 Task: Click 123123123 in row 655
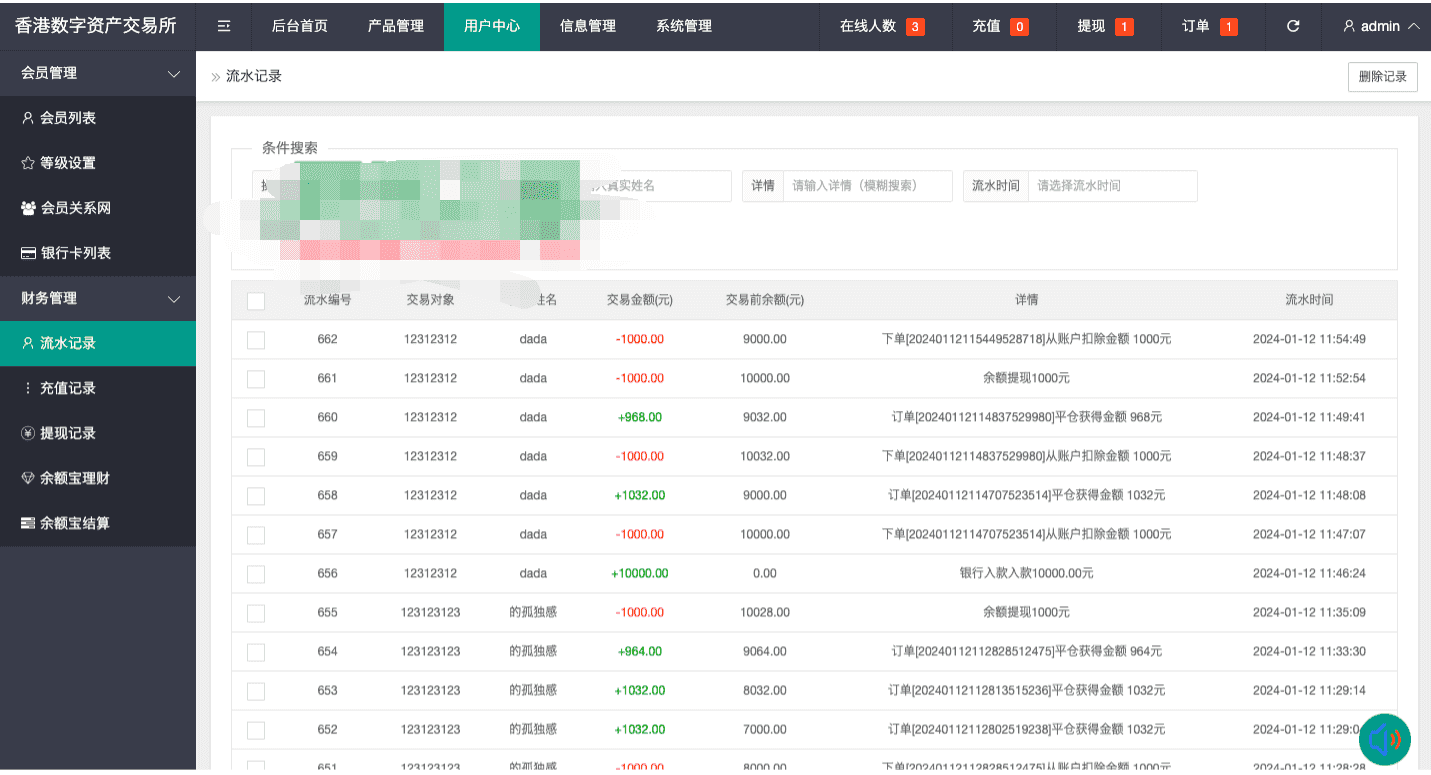[430, 613]
